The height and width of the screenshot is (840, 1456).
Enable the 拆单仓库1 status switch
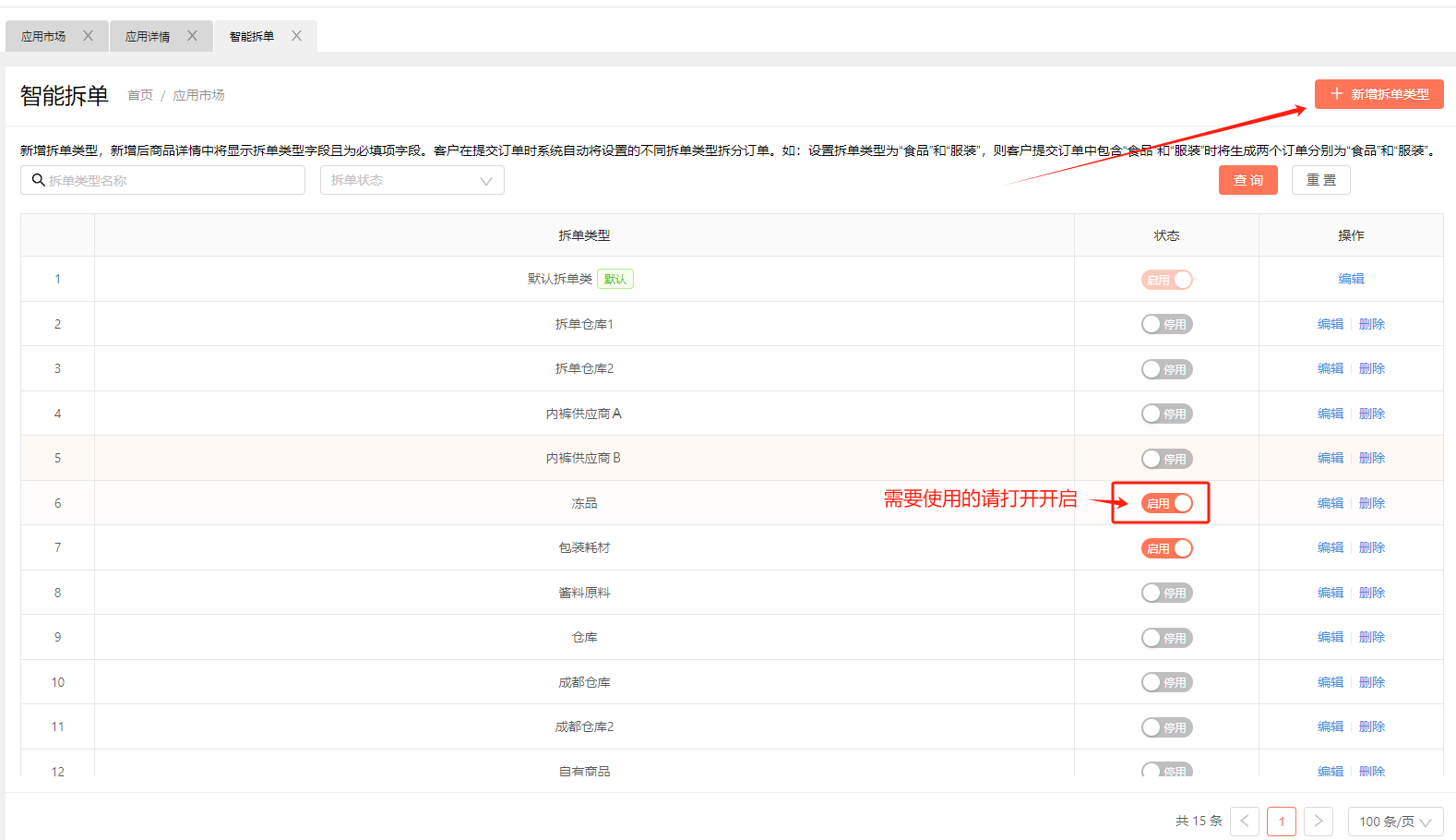tap(1166, 324)
